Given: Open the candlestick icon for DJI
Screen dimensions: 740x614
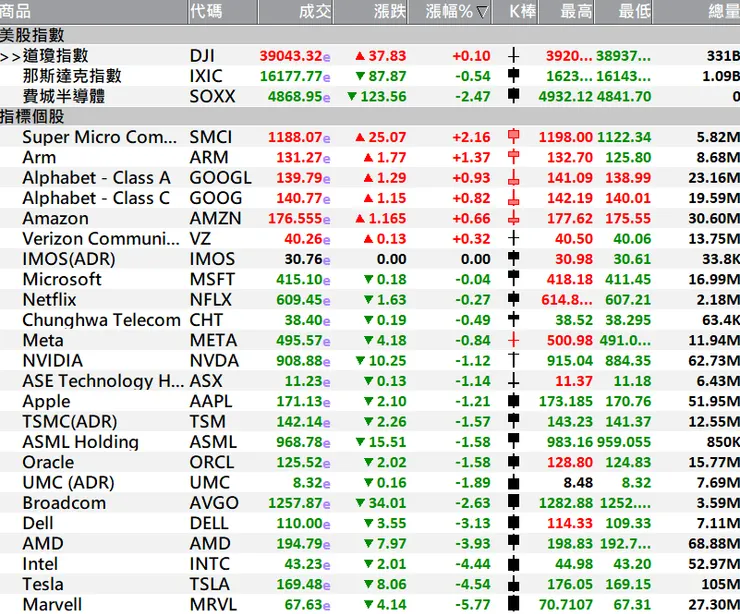Looking at the screenshot, I should coord(513,56).
